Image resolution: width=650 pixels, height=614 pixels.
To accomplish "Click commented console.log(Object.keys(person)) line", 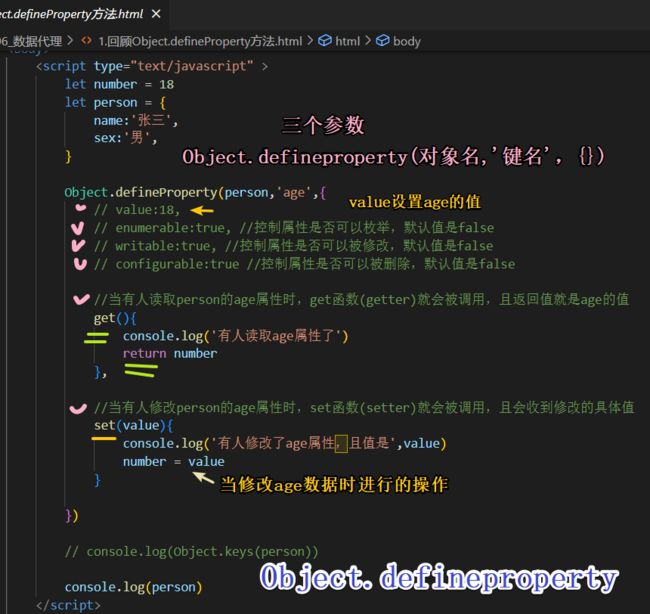I will coord(192,552).
